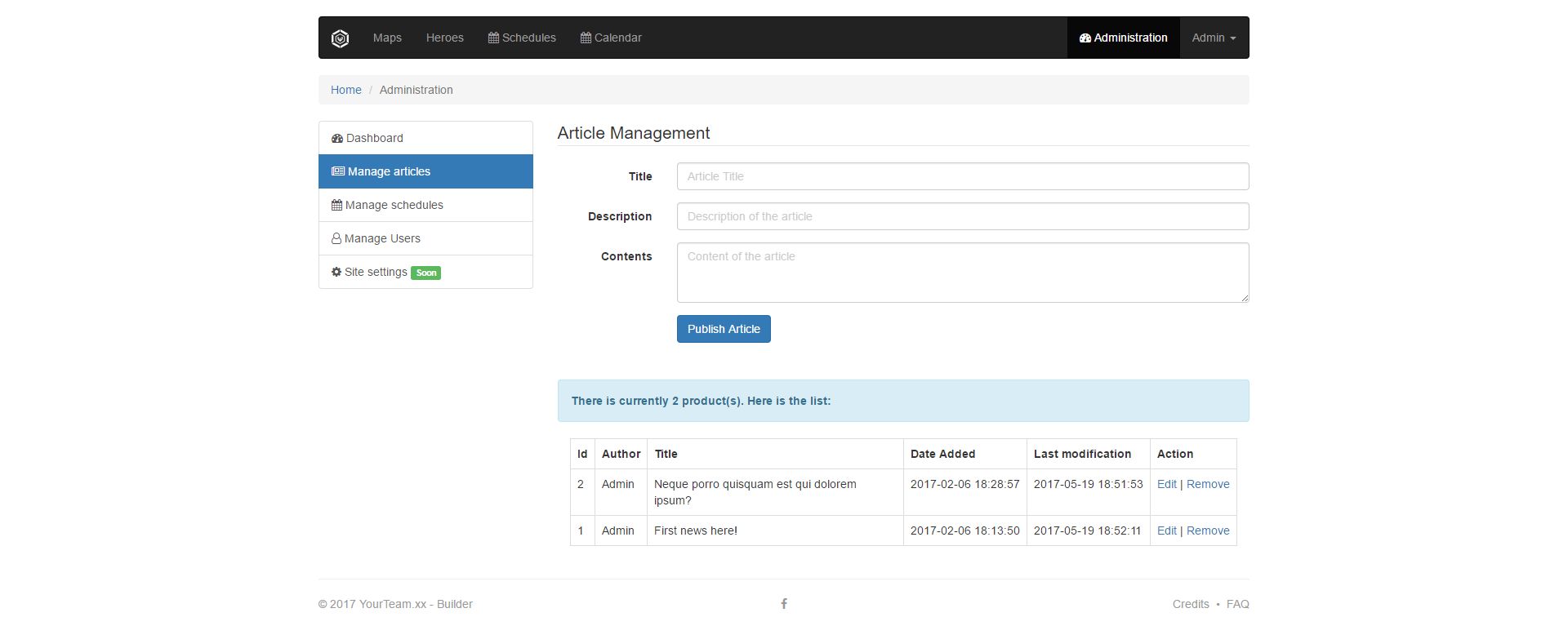
Task: Click into the Contents textarea
Action: click(x=962, y=273)
